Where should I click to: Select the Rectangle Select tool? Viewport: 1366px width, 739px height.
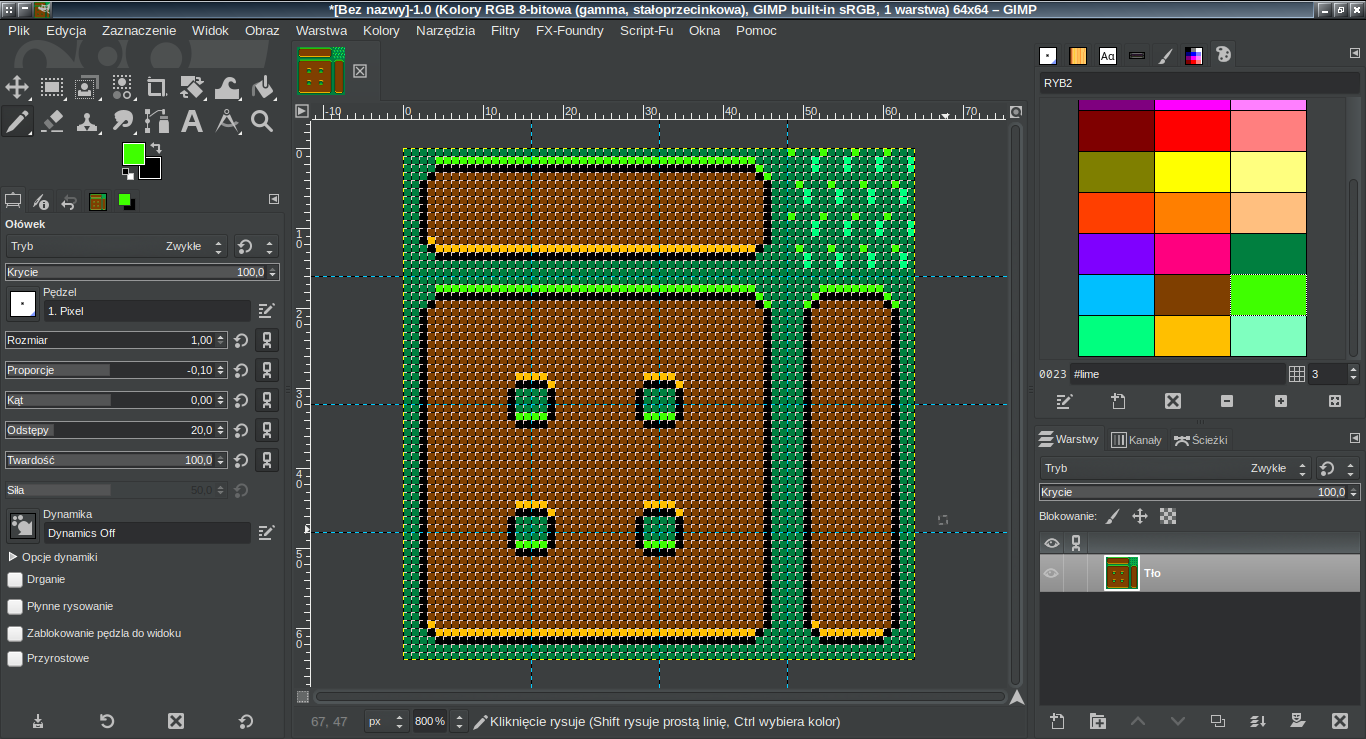point(52,87)
